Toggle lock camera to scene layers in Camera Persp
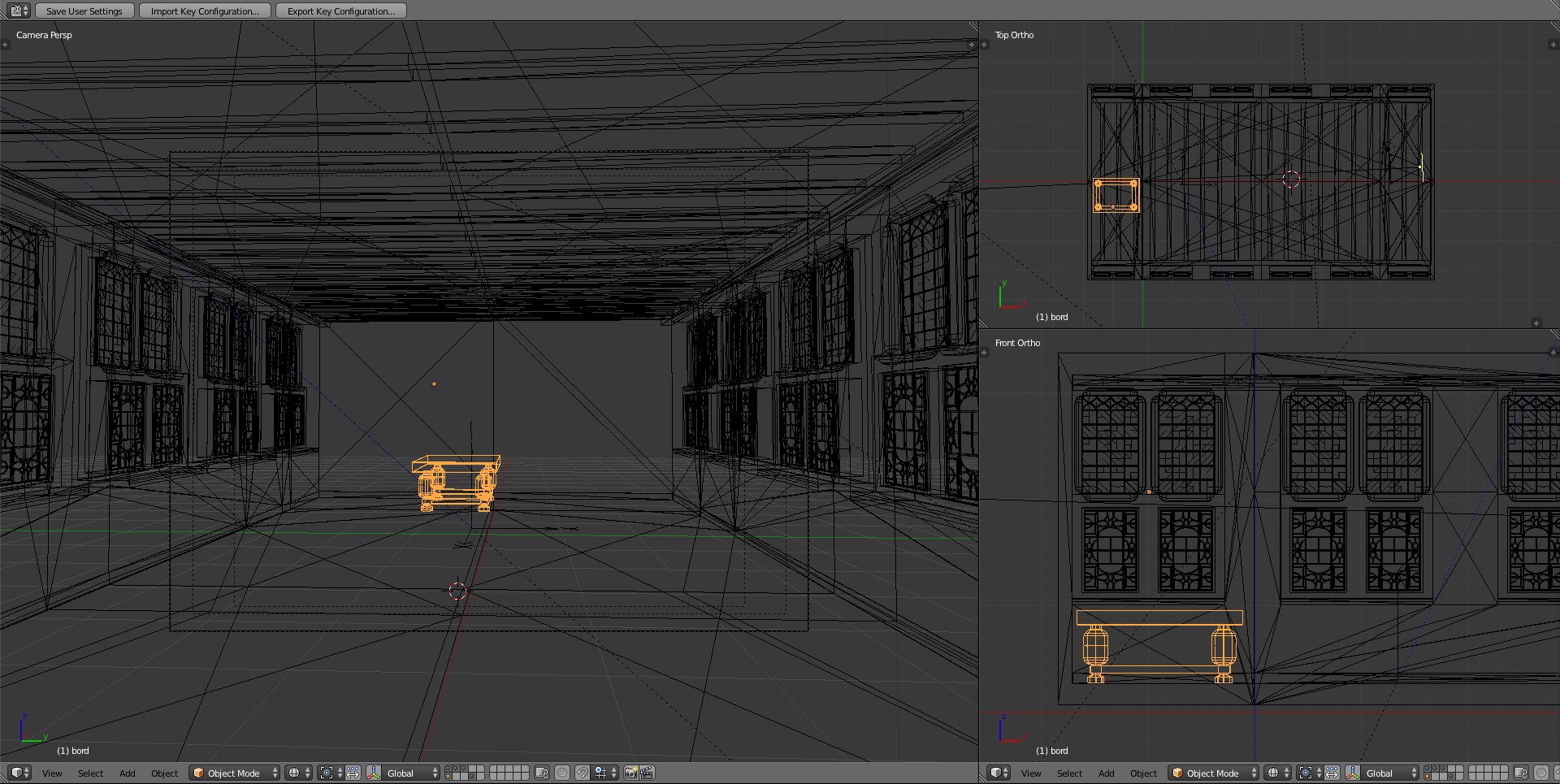 coord(542,773)
